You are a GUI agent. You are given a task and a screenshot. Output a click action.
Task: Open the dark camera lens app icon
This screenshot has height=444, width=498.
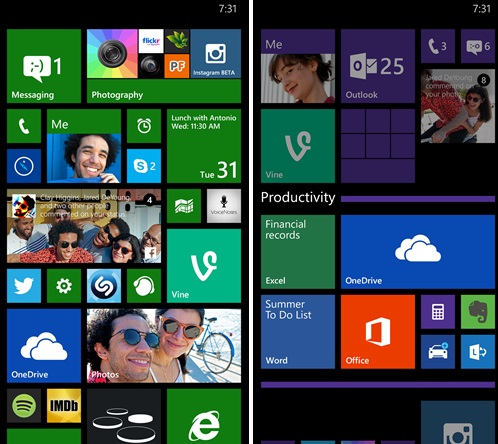(151, 66)
